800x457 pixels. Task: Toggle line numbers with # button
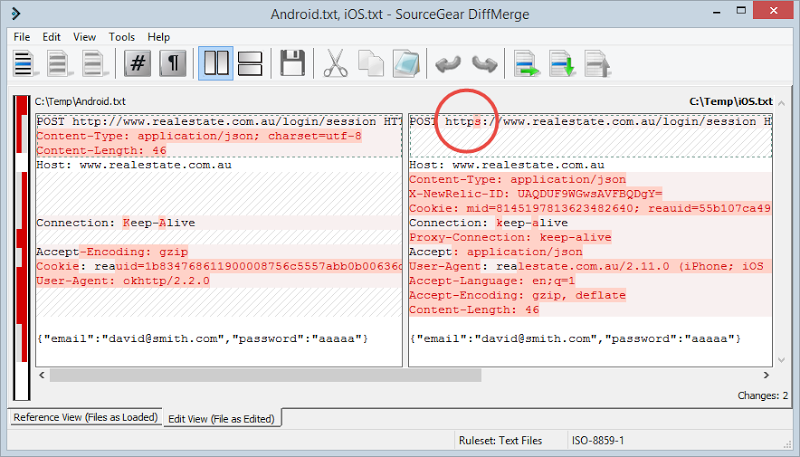(x=138, y=64)
